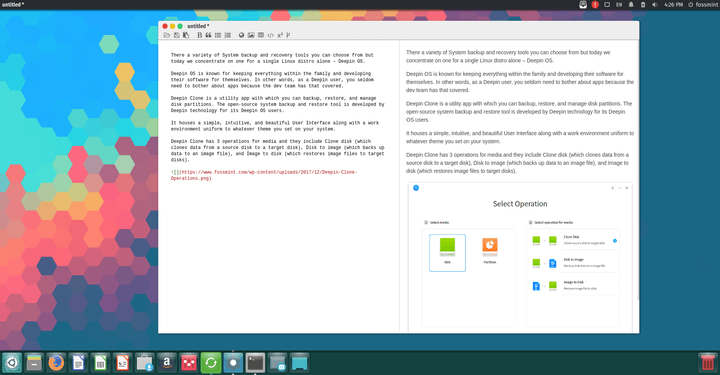The width and height of the screenshot is (720, 375).
Task: Click the red image markdown link in editor
Action: coord(264,175)
